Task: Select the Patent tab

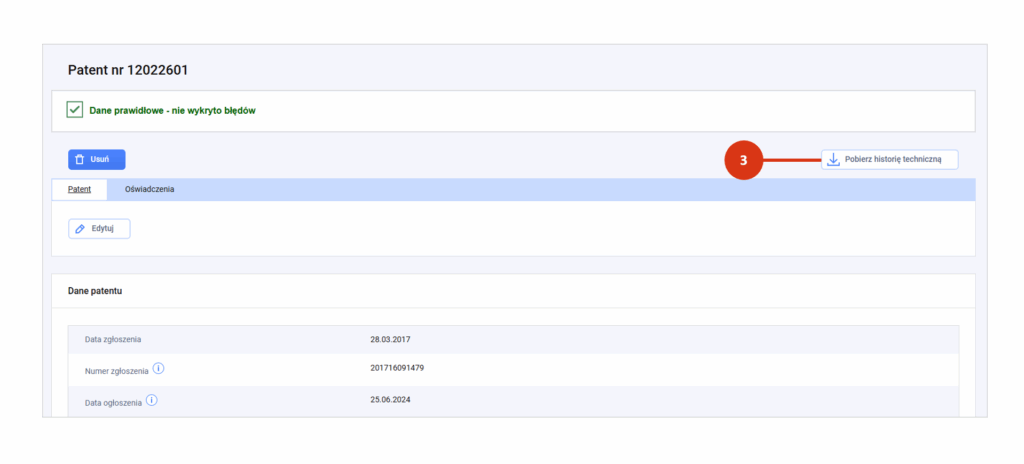Action: pyautogui.click(x=79, y=189)
